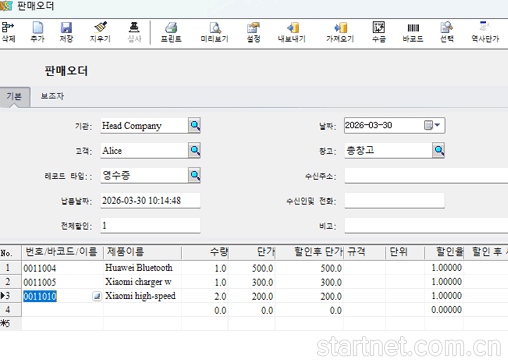The width and height of the screenshot is (508, 361).
Task: Click small lookup button in row 0011010
Action: (97, 296)
